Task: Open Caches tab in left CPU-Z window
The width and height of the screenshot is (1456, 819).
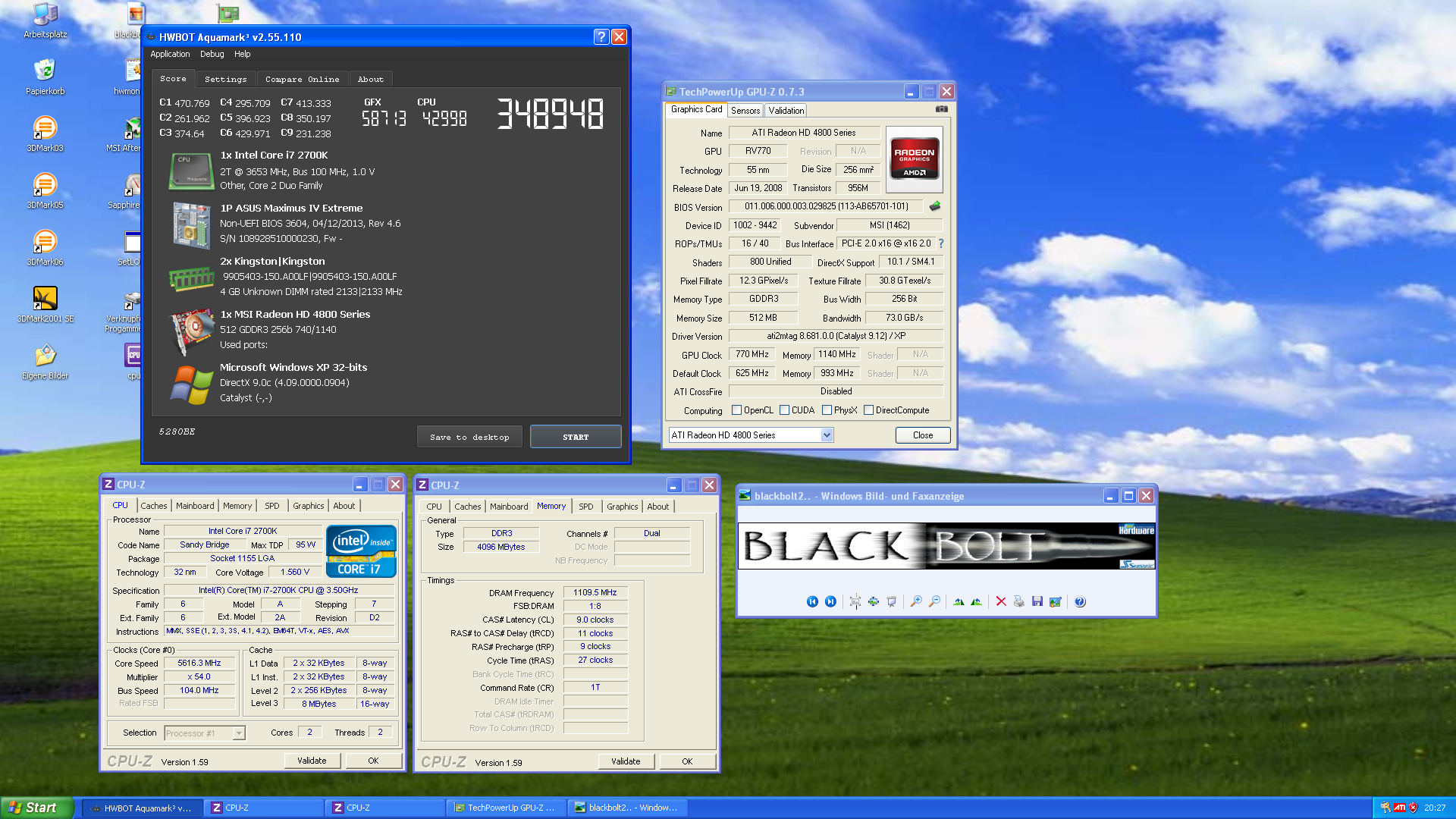Action: 153,506
